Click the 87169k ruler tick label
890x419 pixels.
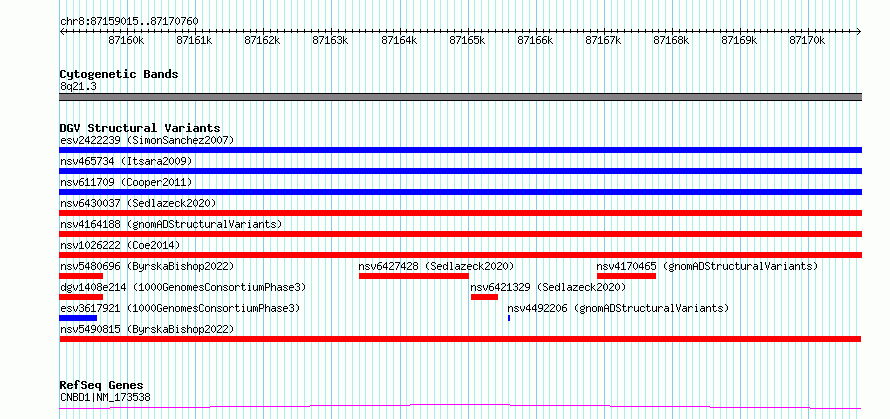click(739, 41)
